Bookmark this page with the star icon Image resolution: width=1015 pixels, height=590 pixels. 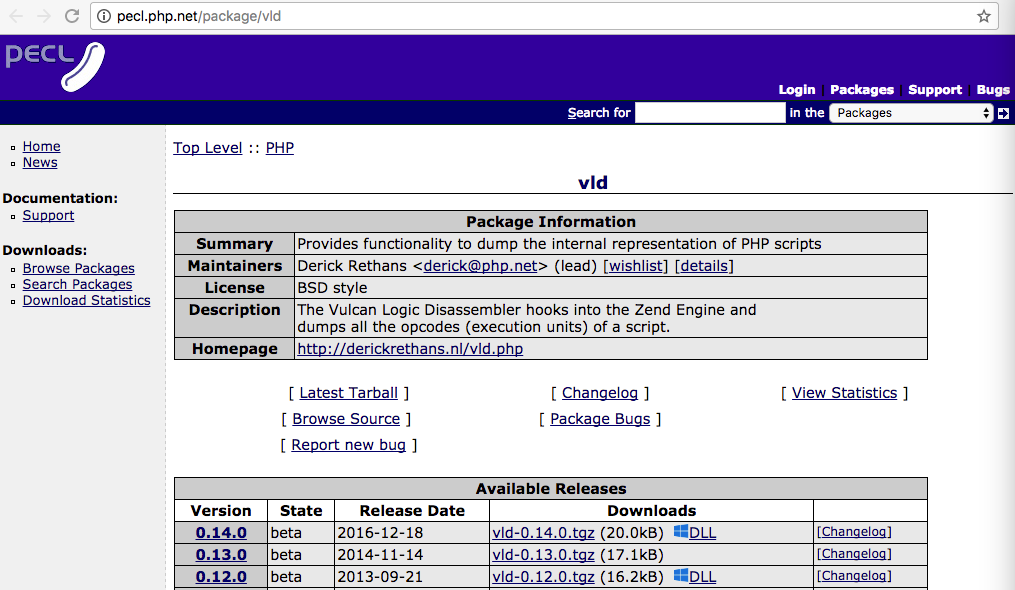point(984,16)
